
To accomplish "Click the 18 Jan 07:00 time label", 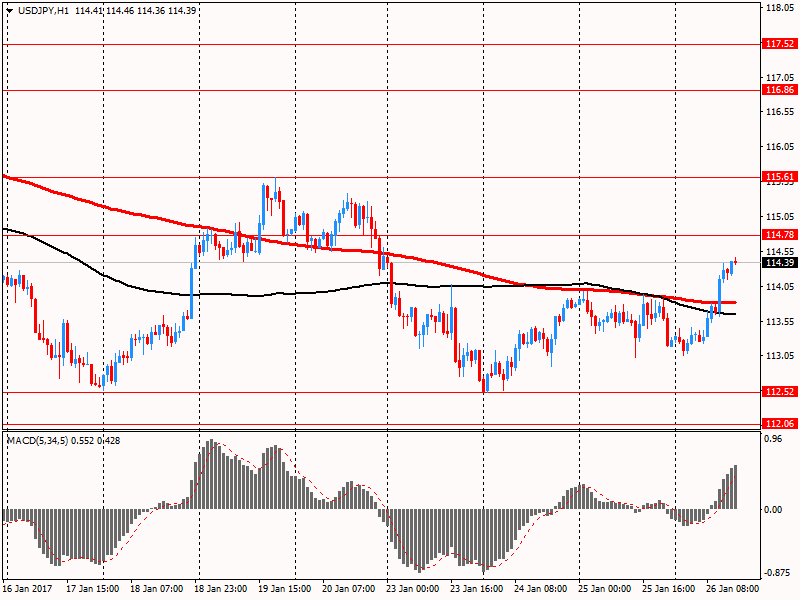I will (157, 589).
